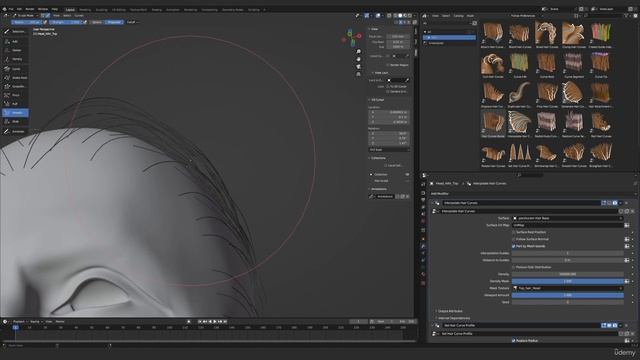This screenshot has width=640, height=360.
Task: Adjust the brush Strength slider in header
Action: (65, 22)
